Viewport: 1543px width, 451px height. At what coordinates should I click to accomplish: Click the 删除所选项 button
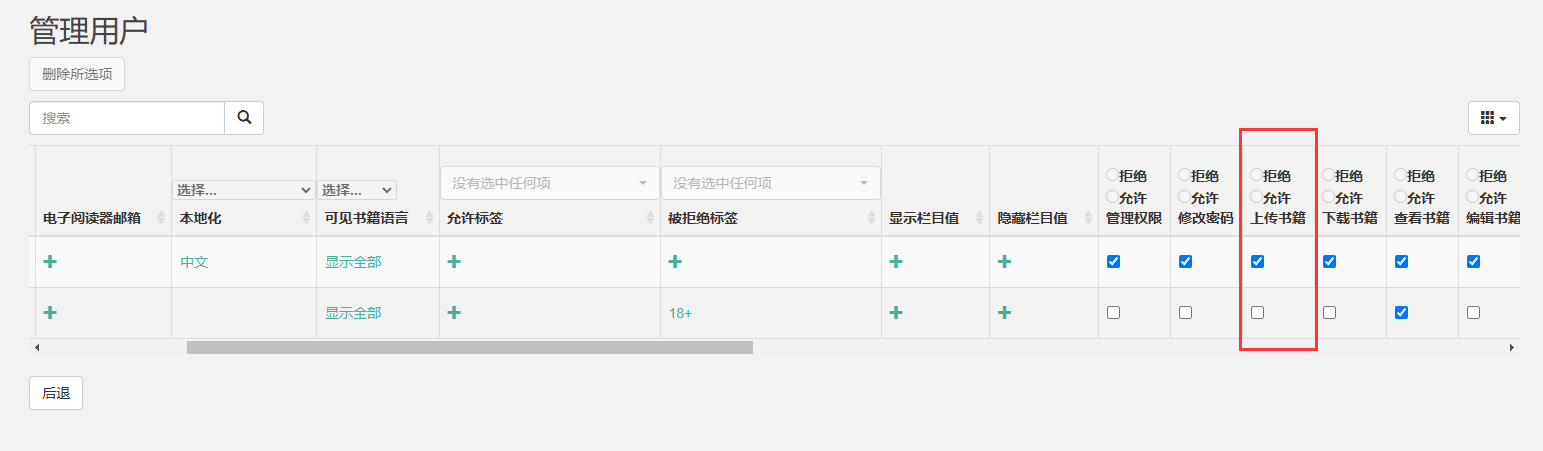(77, 75)
